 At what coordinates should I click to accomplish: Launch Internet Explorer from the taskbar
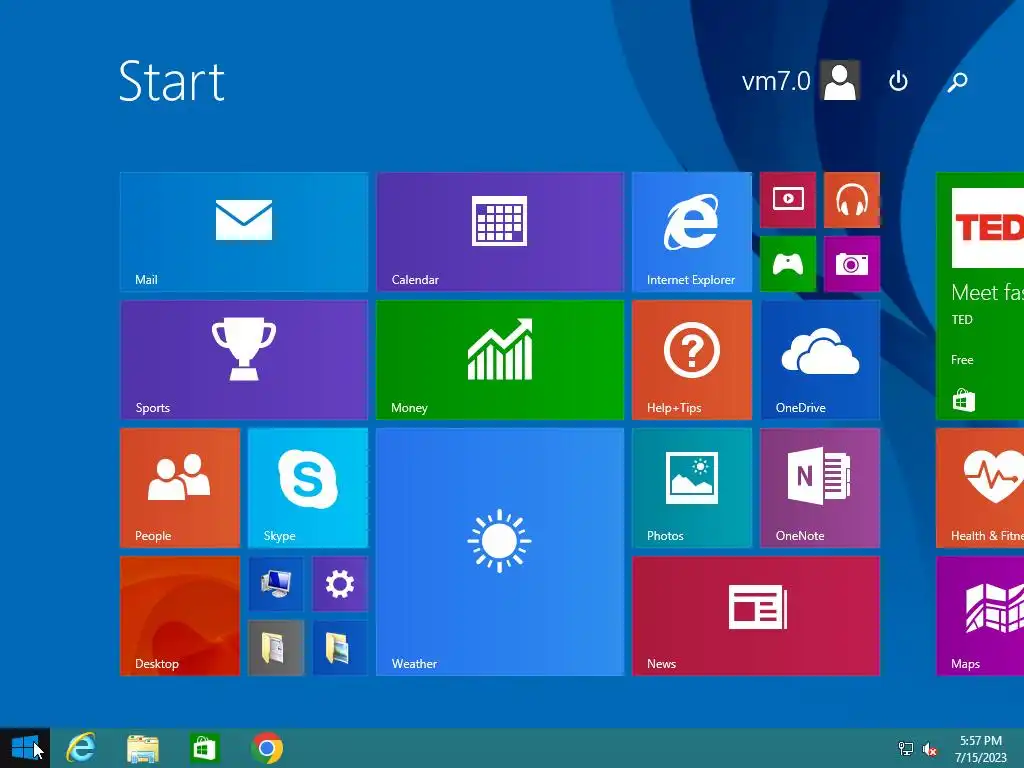coord(81,748)
